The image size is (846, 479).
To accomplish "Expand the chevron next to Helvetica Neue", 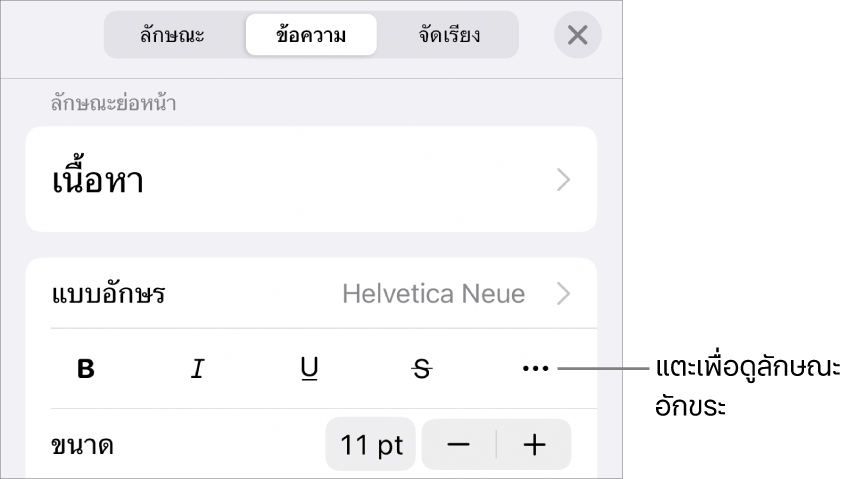I will [x=563, y=294].
